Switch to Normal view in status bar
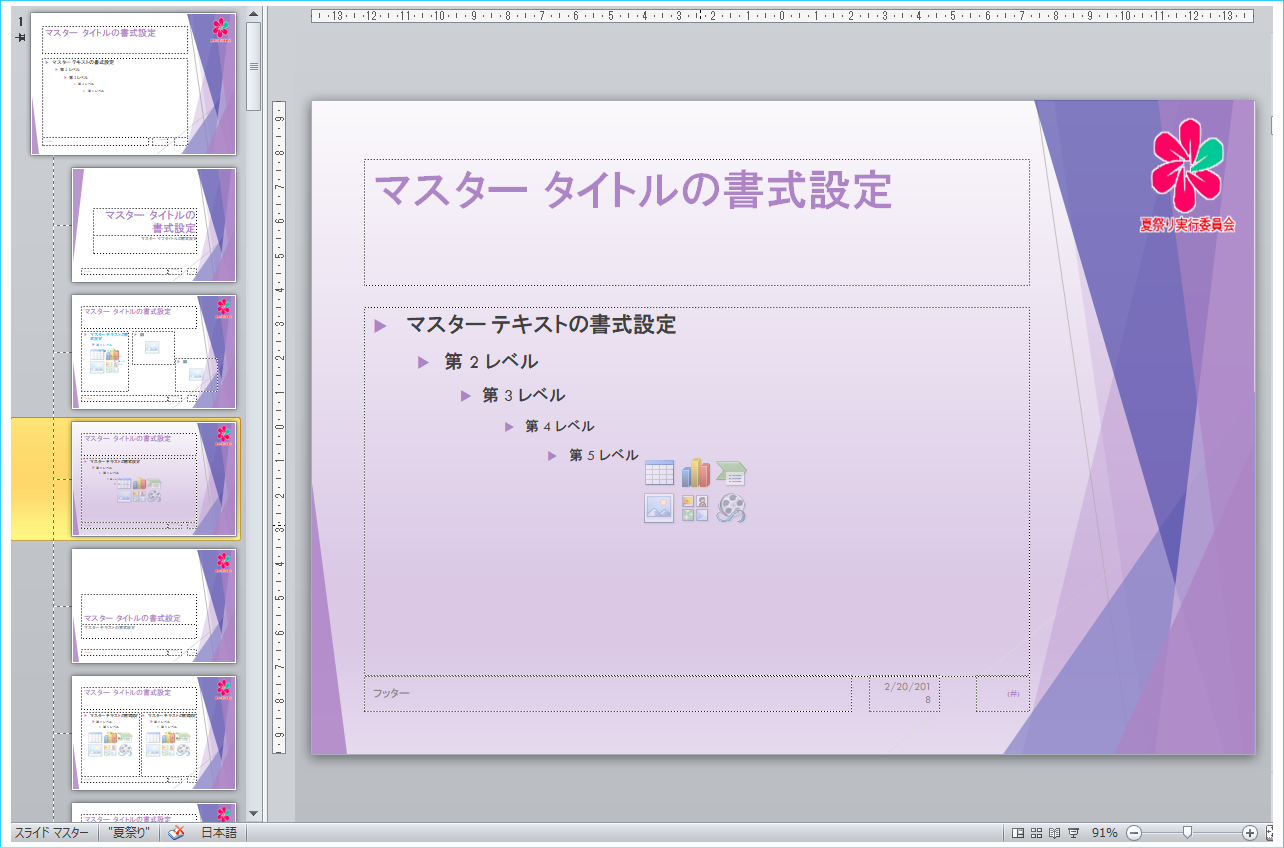Image resolution: width=1284 pixels, height=848 pixels. (1018, 833)
